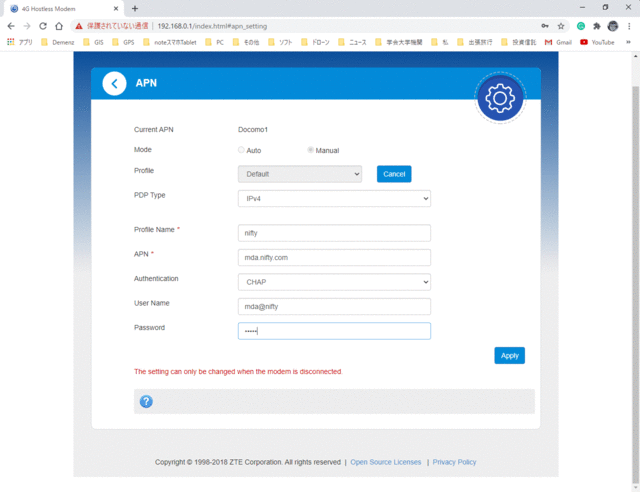
Task: Open the Demenz bookmark folder
Action: (58, 42)
